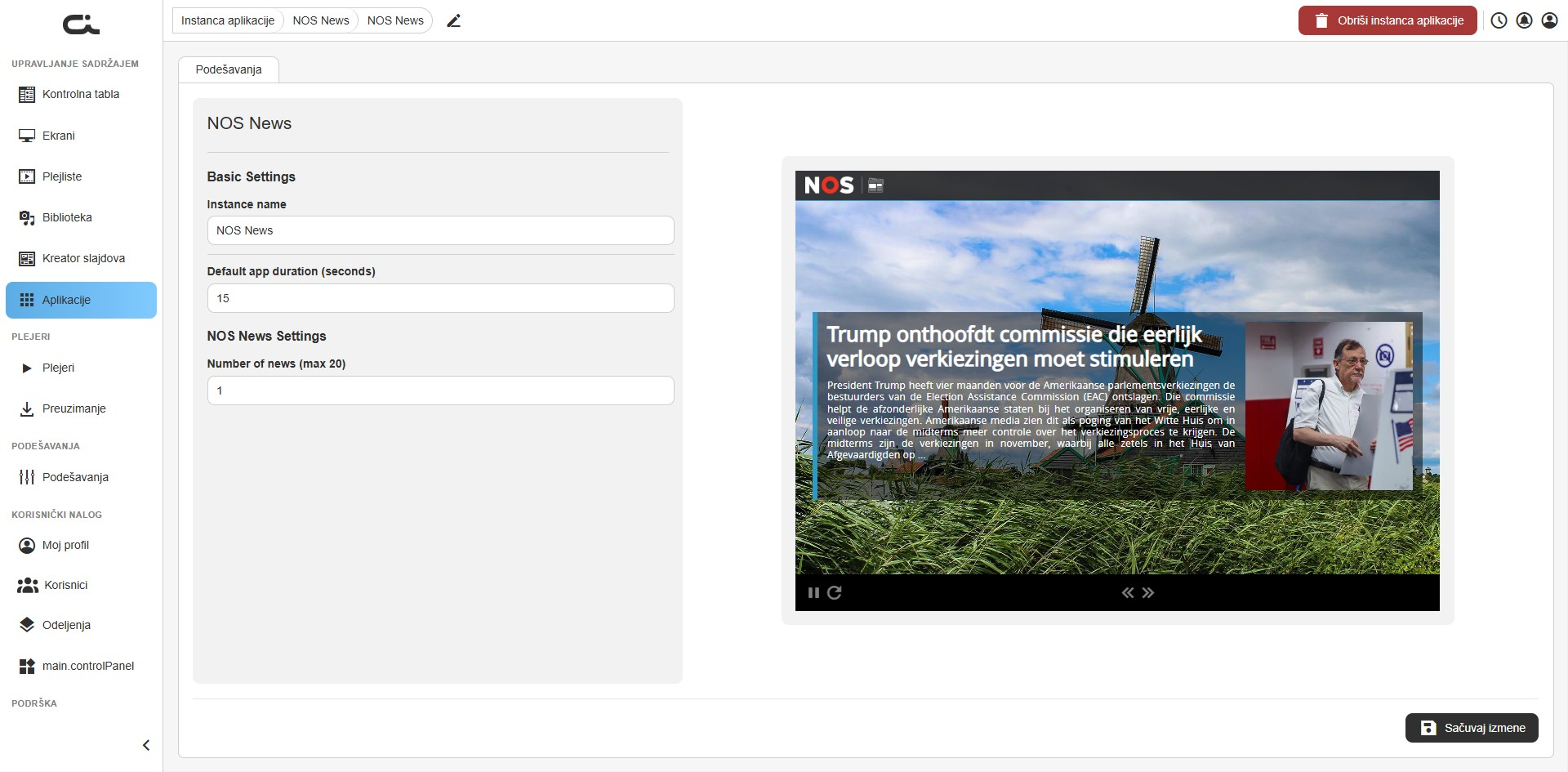The width and height of the screenshot is (1568, 772).
Task: Click the Moj profil avatar icon
Action: point(27,545)
